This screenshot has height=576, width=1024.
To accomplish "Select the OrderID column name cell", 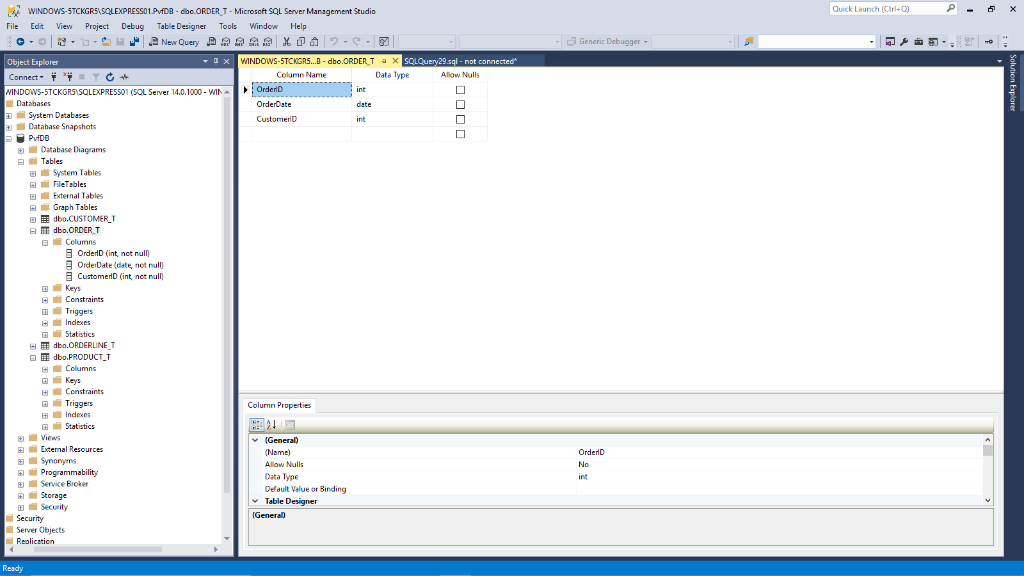I will coord(302,89).
